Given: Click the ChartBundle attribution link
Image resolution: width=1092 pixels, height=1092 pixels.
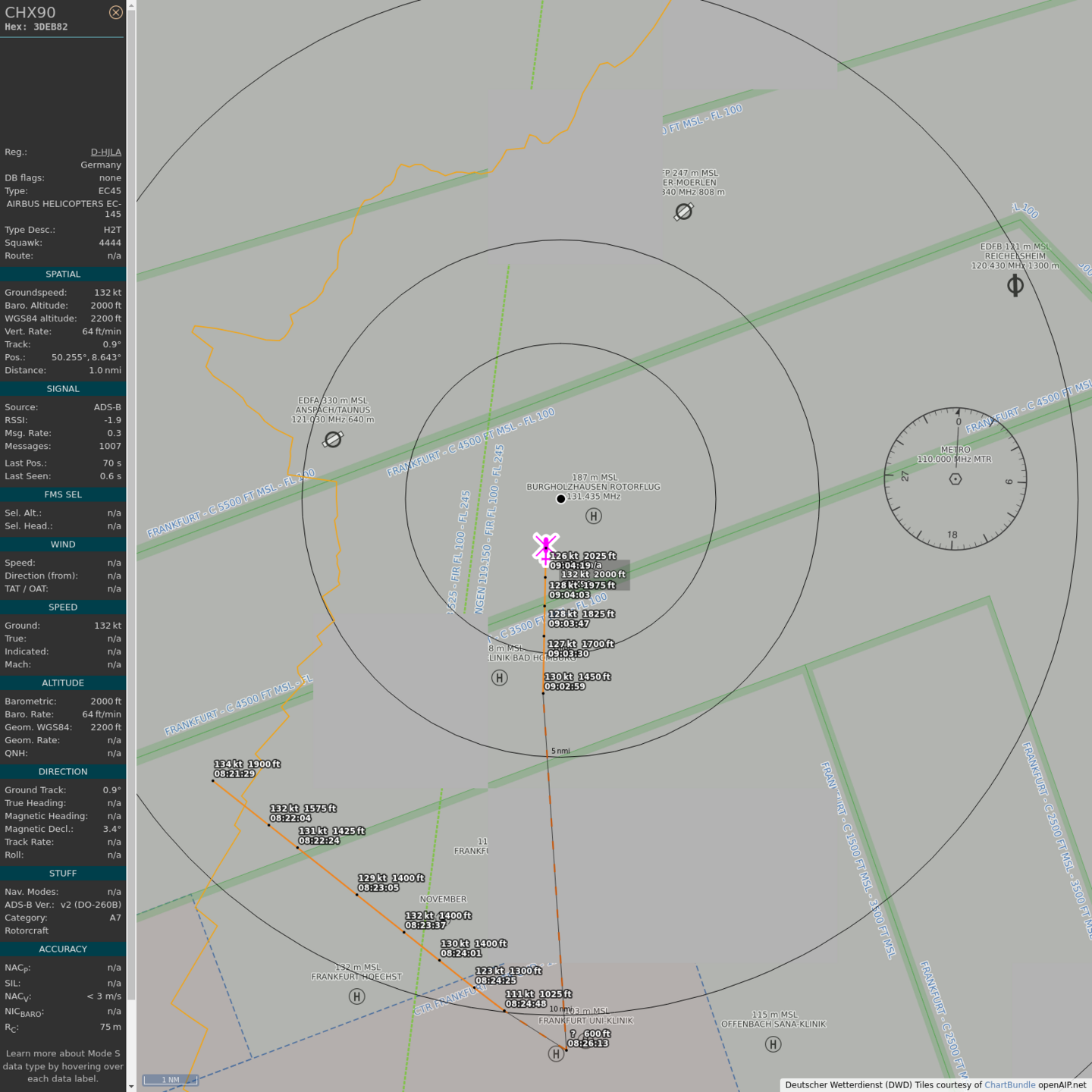Looking at the screenshot, I should pyautogui.click(x=1009, y=1084).
